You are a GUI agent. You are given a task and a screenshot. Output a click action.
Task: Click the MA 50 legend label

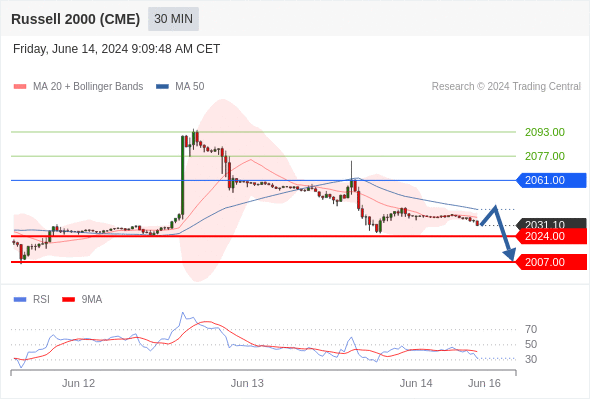pos(190,87)
